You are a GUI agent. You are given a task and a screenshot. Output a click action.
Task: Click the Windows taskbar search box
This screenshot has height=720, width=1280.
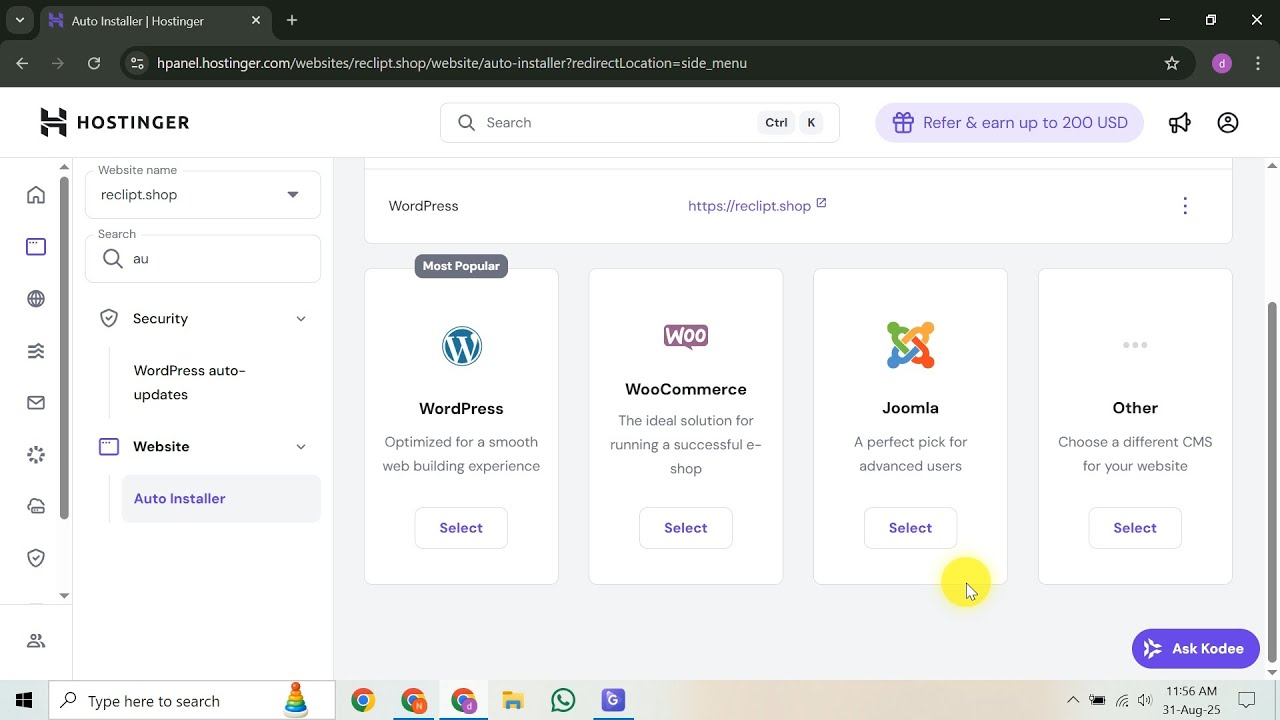(193, 701)
